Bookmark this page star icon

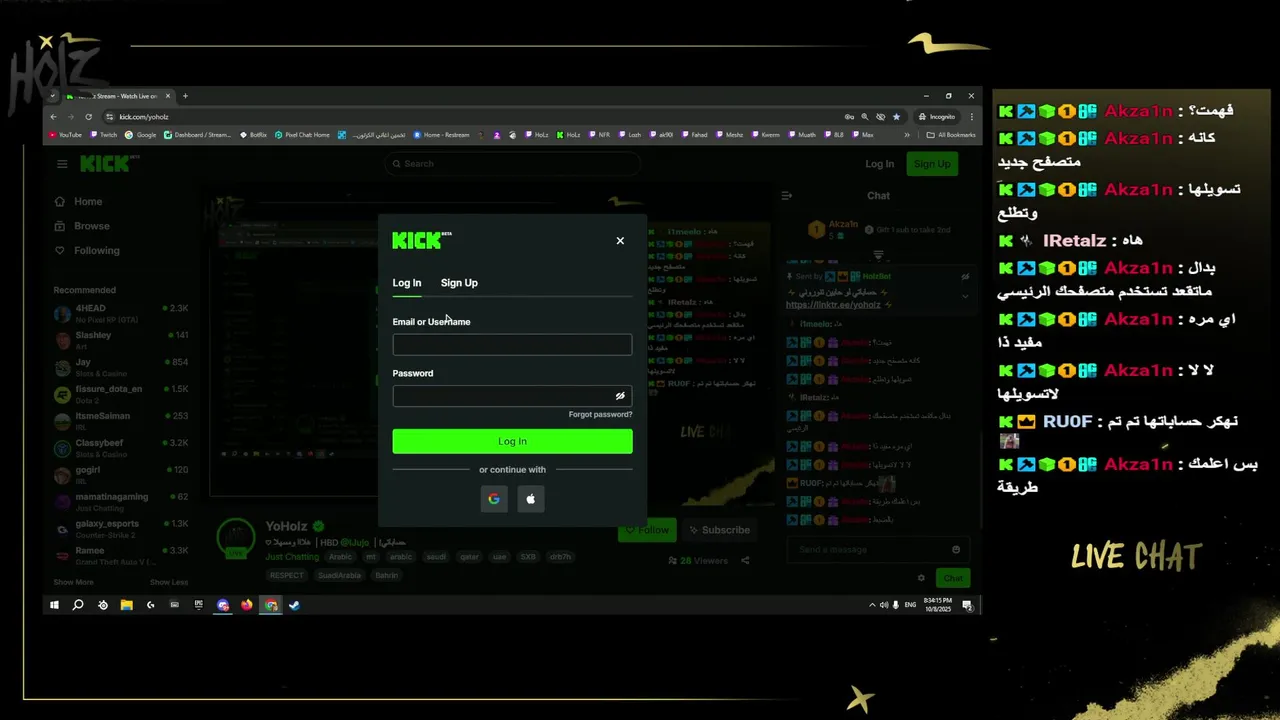tap(896, 117)
